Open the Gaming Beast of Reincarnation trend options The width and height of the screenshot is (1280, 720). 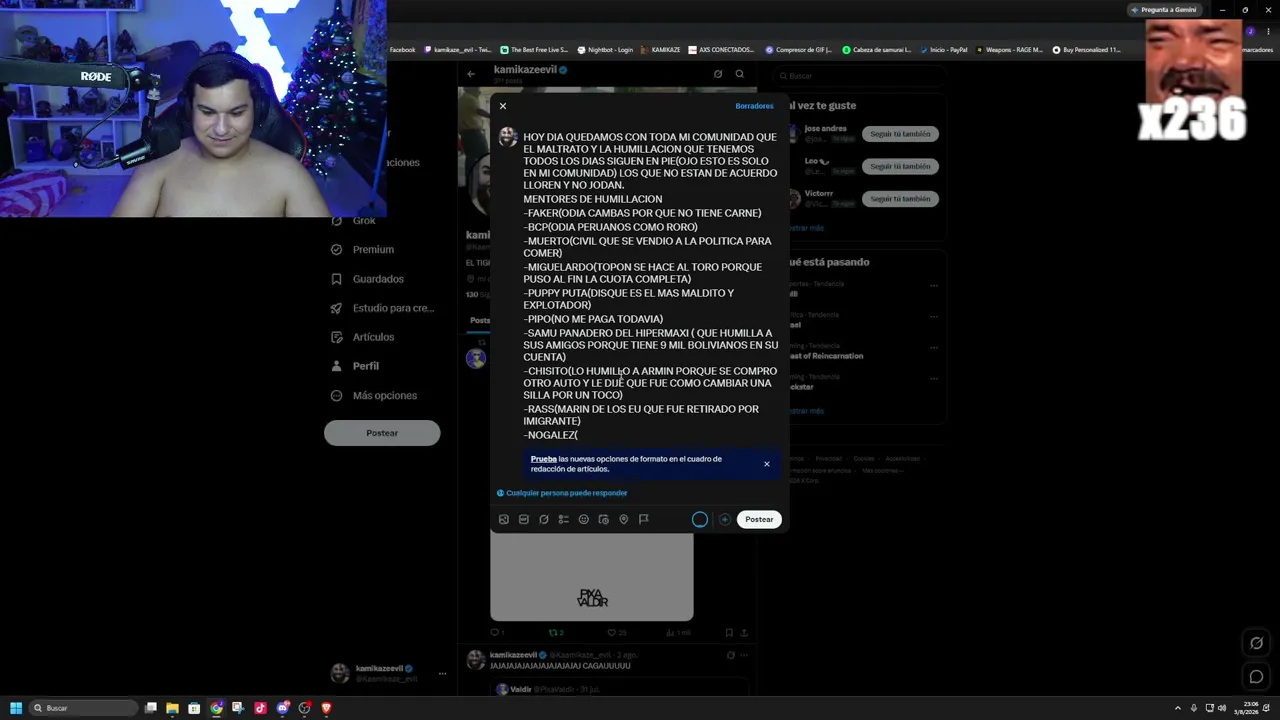[934, 347]
